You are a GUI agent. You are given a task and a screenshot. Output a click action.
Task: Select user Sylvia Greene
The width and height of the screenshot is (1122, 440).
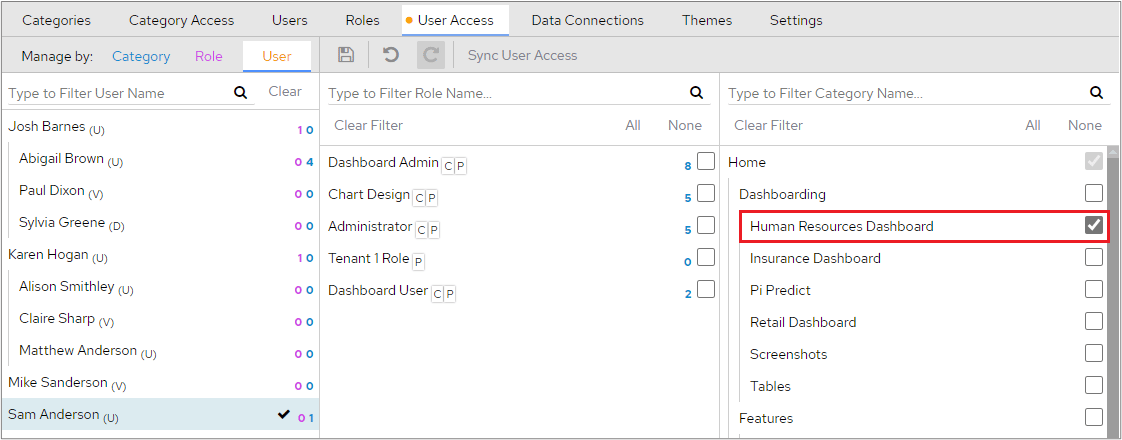(166, 223)
